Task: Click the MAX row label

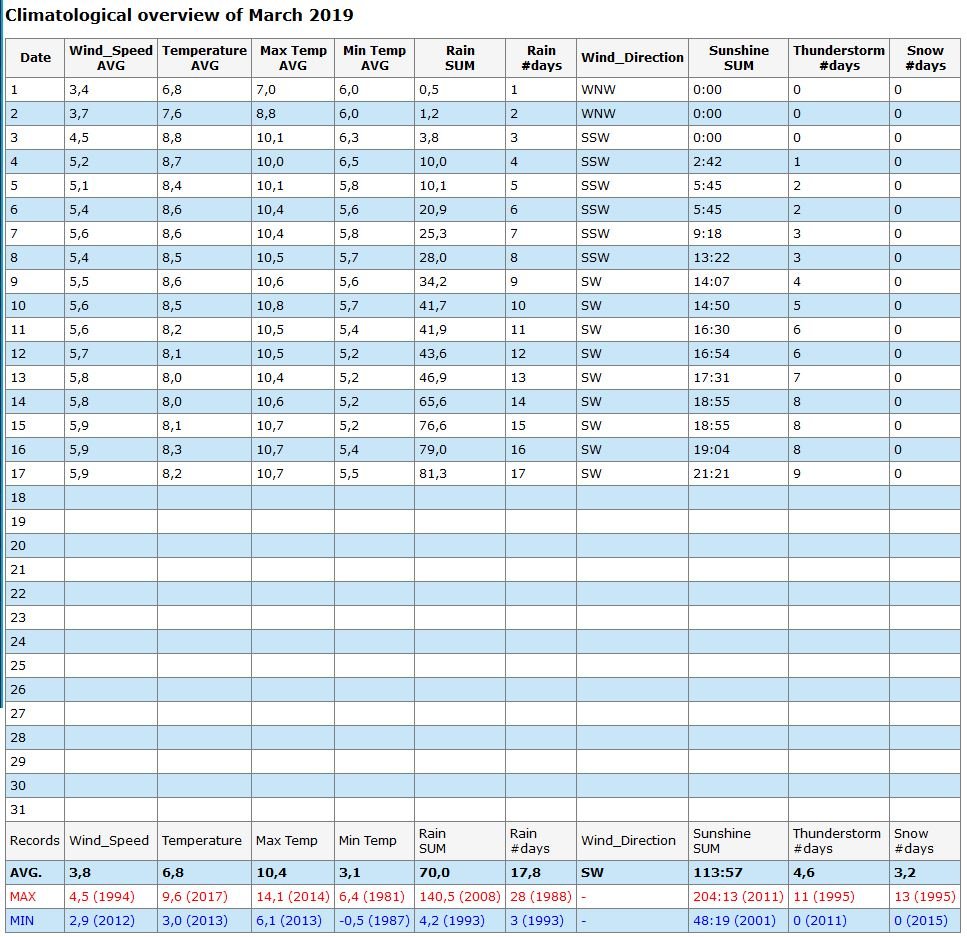Action: point(23,897)
